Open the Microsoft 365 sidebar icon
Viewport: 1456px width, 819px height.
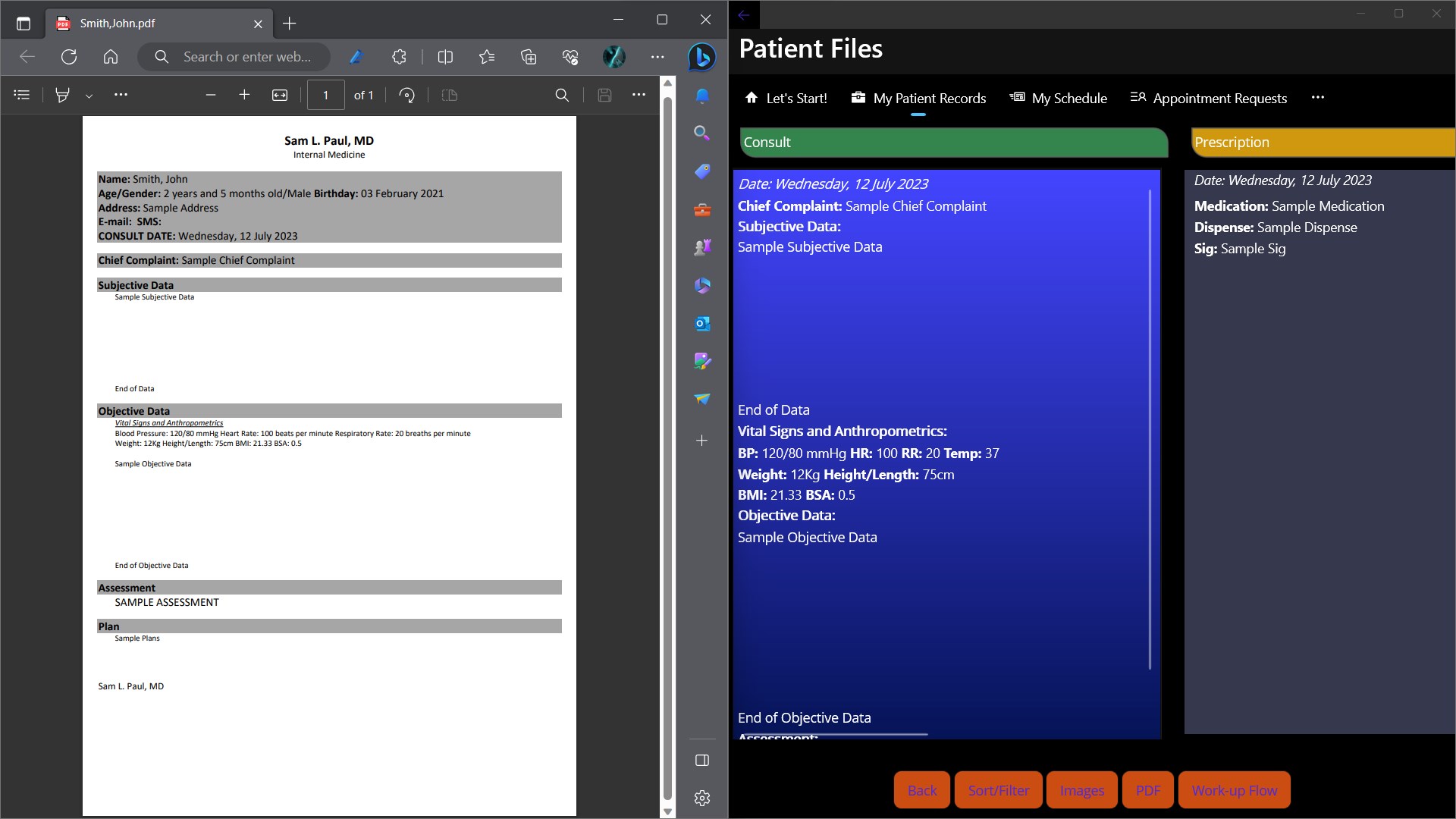click(701, 285)
